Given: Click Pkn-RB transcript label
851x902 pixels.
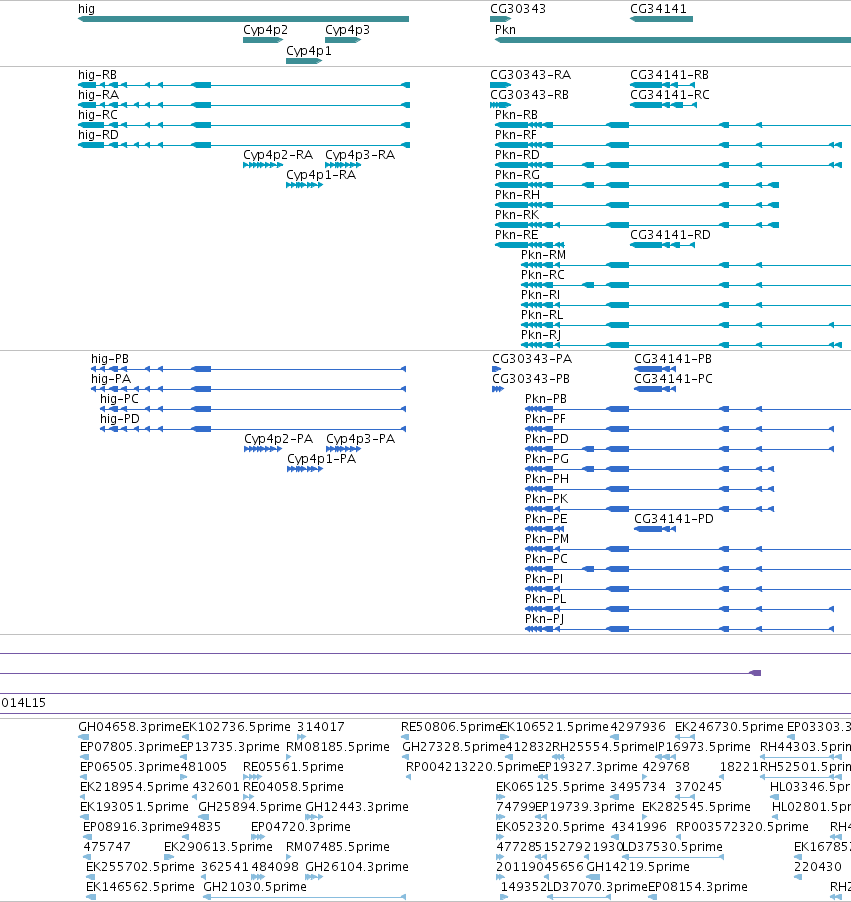Looking at the screenshot, I should (516, 115).
